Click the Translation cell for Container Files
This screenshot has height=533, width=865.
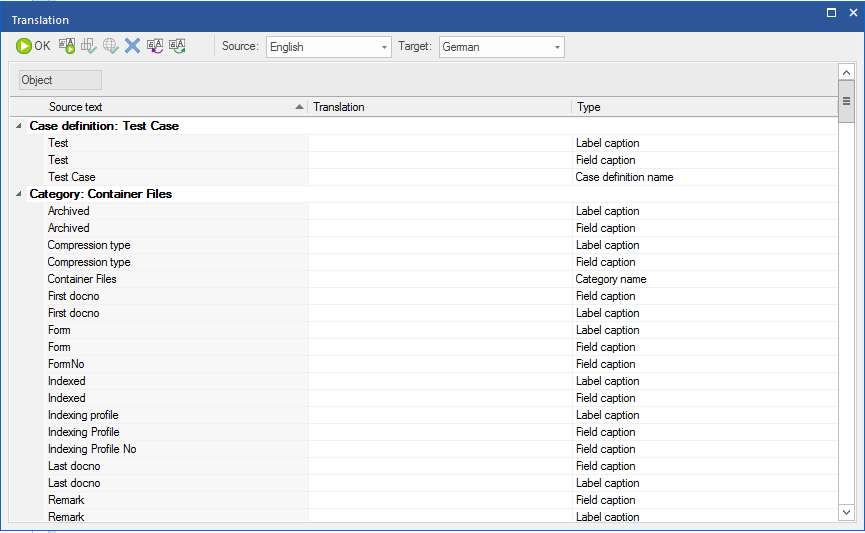tap(440, 279)
